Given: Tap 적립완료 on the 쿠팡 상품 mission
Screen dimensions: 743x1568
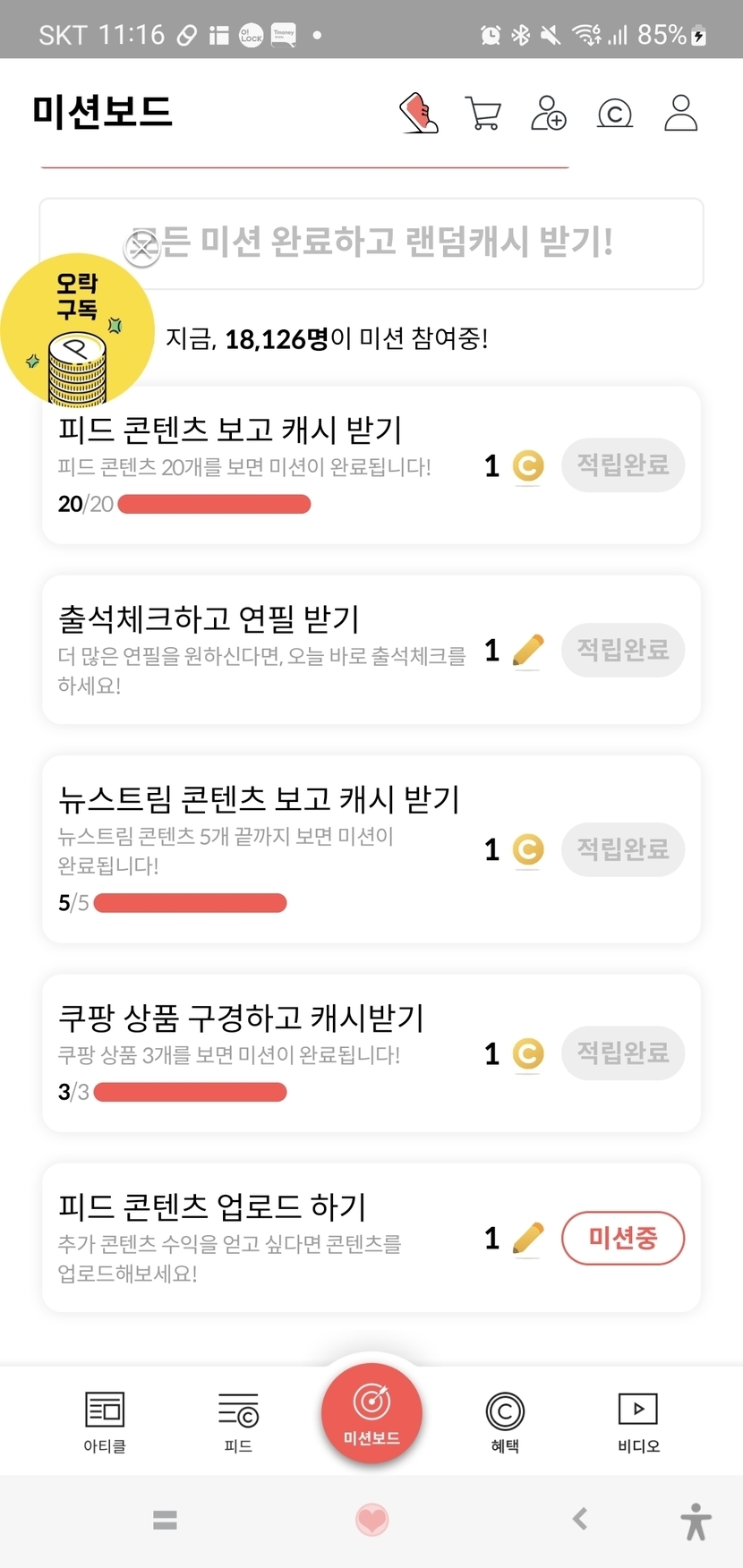Looking at the screenshot, I should (x=623, y=1052).
